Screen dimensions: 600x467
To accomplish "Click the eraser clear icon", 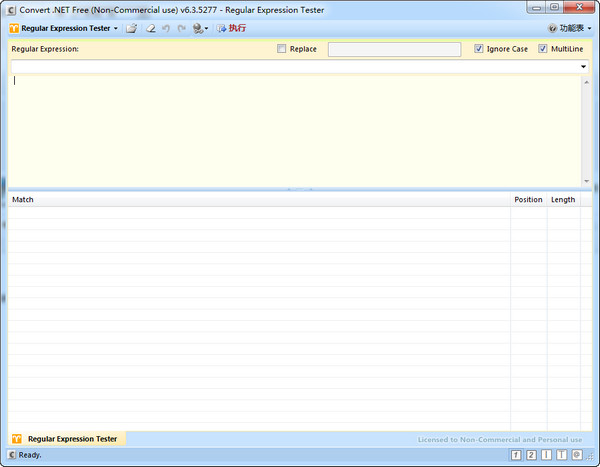I will pos(149,28).
